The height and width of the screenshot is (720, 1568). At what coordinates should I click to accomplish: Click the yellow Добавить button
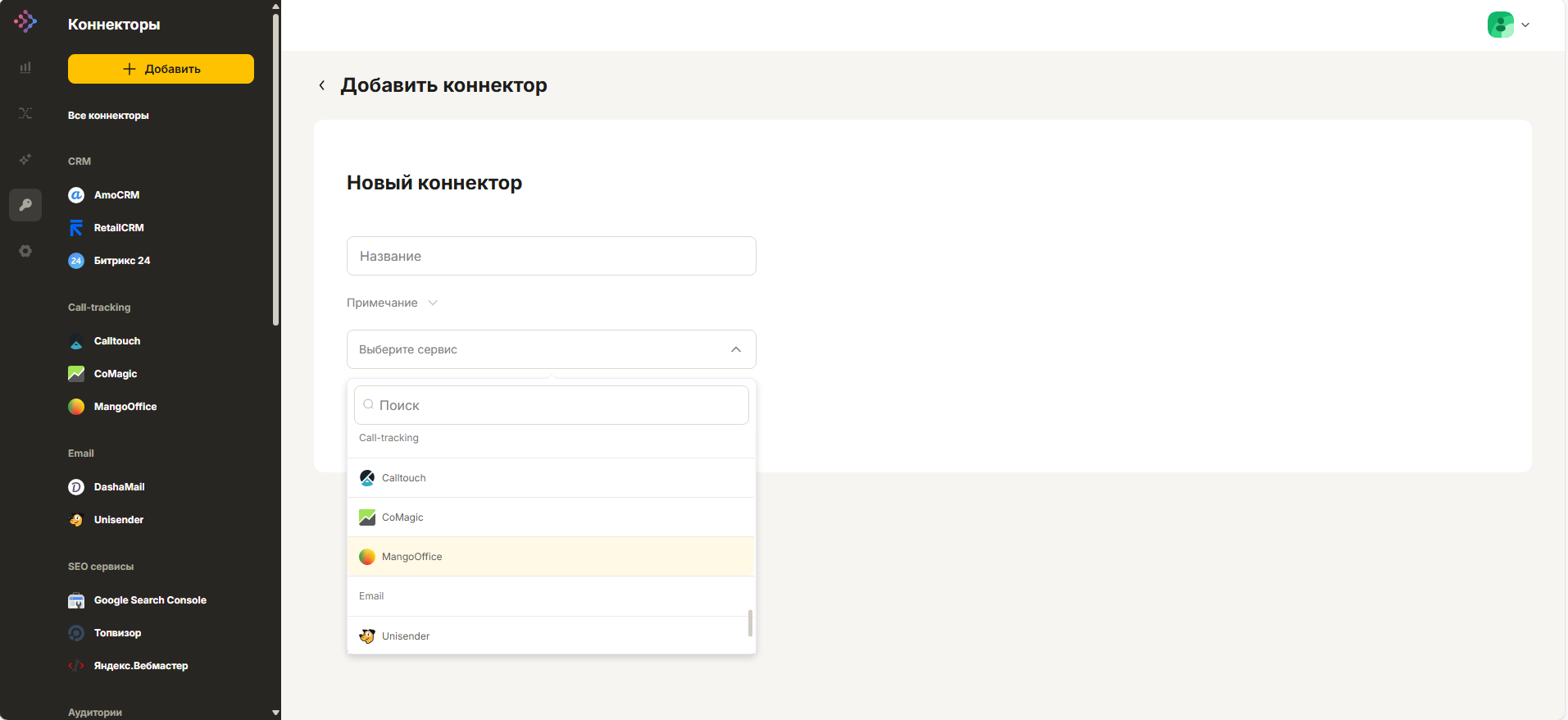pyautogui.click(x=161, y=69)
